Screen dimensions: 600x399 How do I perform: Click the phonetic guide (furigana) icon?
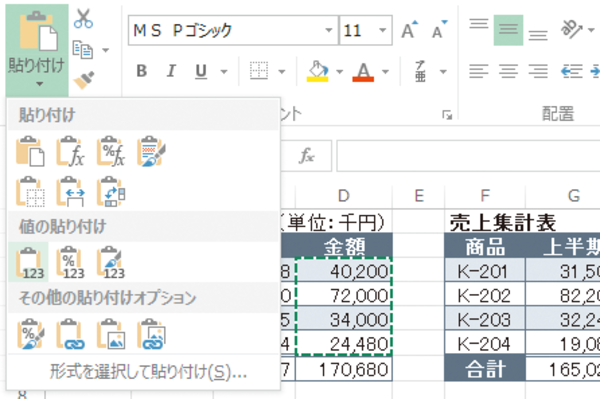(x=420, y=71)
